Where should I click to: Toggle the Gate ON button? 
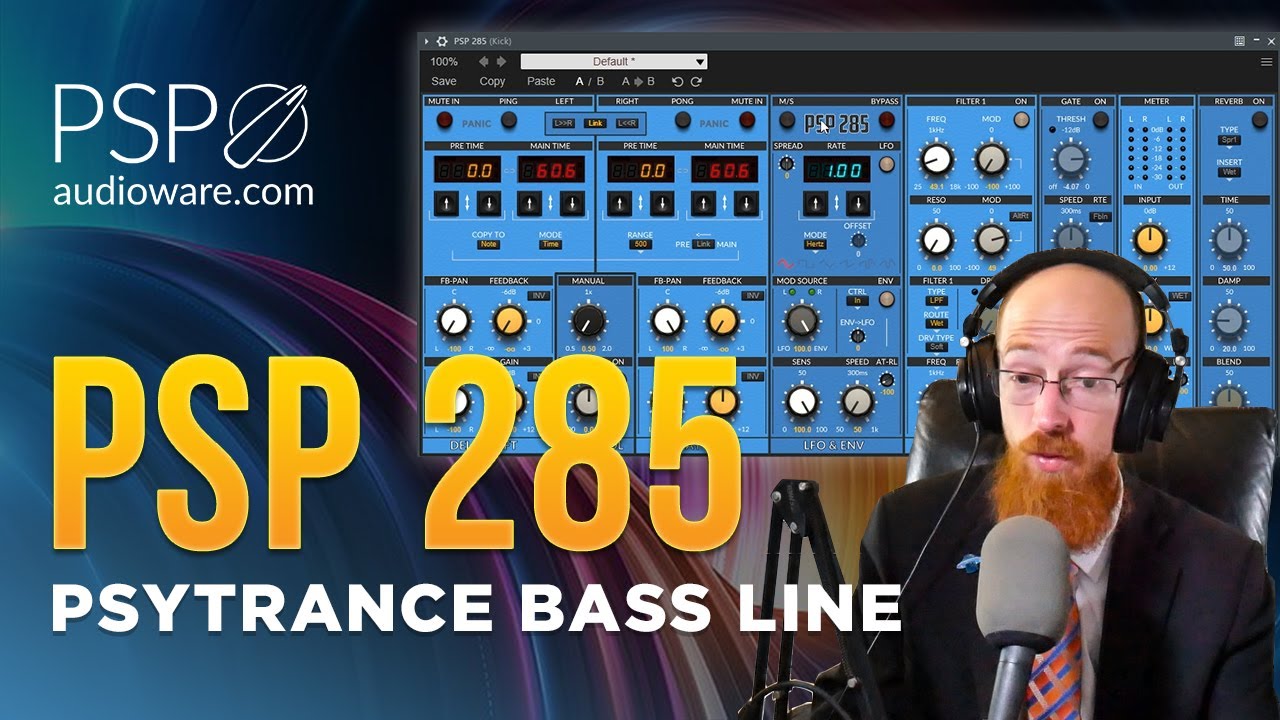(x=1100, y=120)
